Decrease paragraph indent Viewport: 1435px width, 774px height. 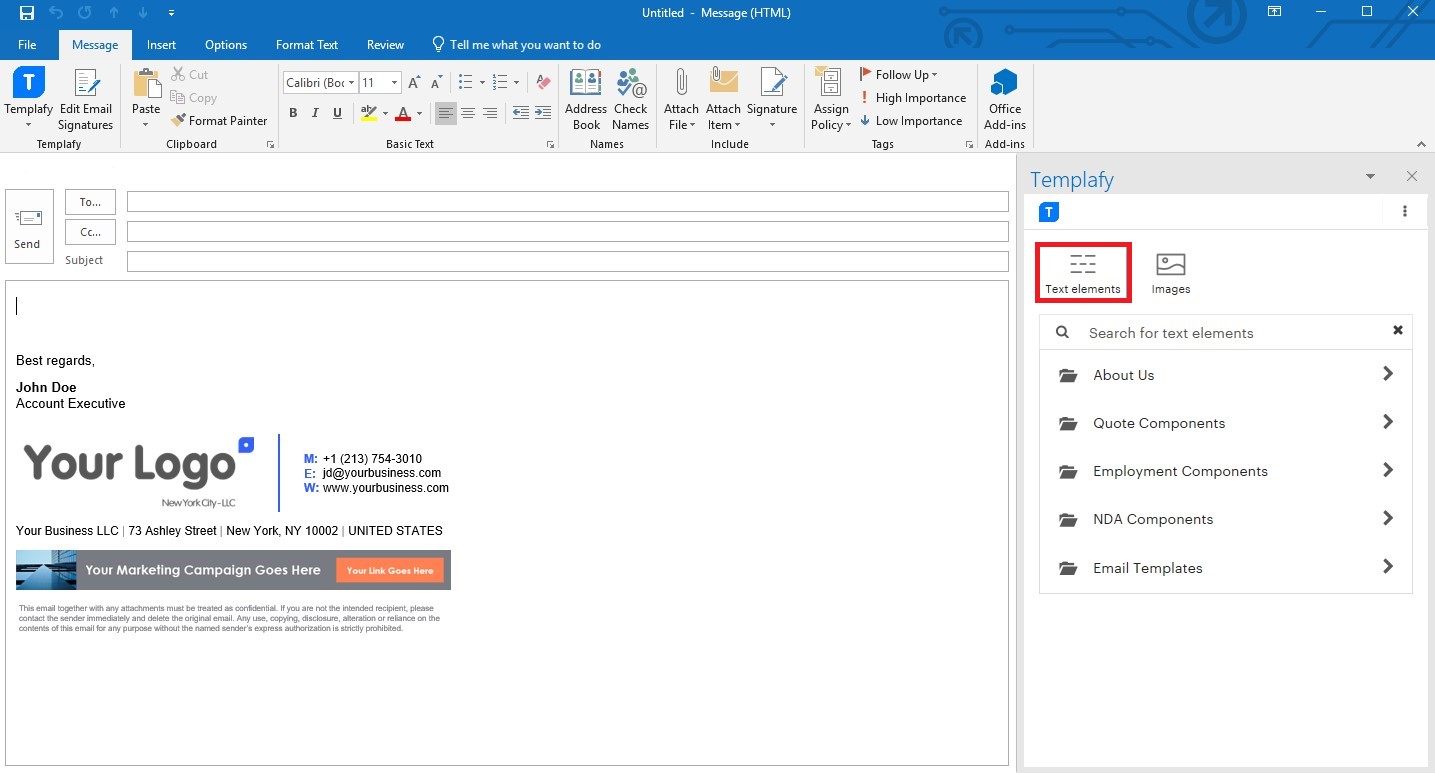point(521,113)
